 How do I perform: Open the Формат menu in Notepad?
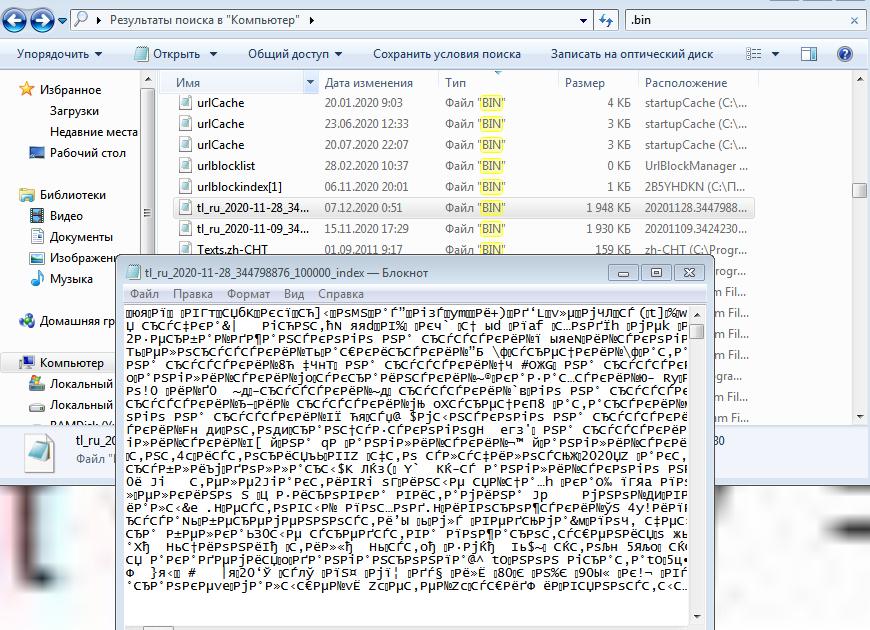tap(247, 294)
